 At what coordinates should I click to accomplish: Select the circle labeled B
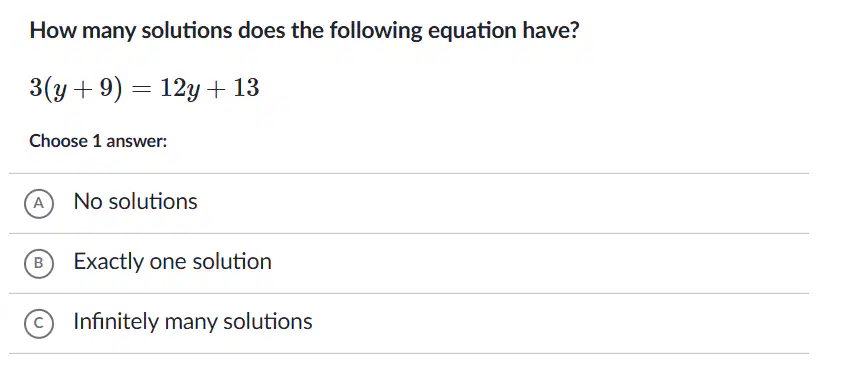tap(38, 263)
